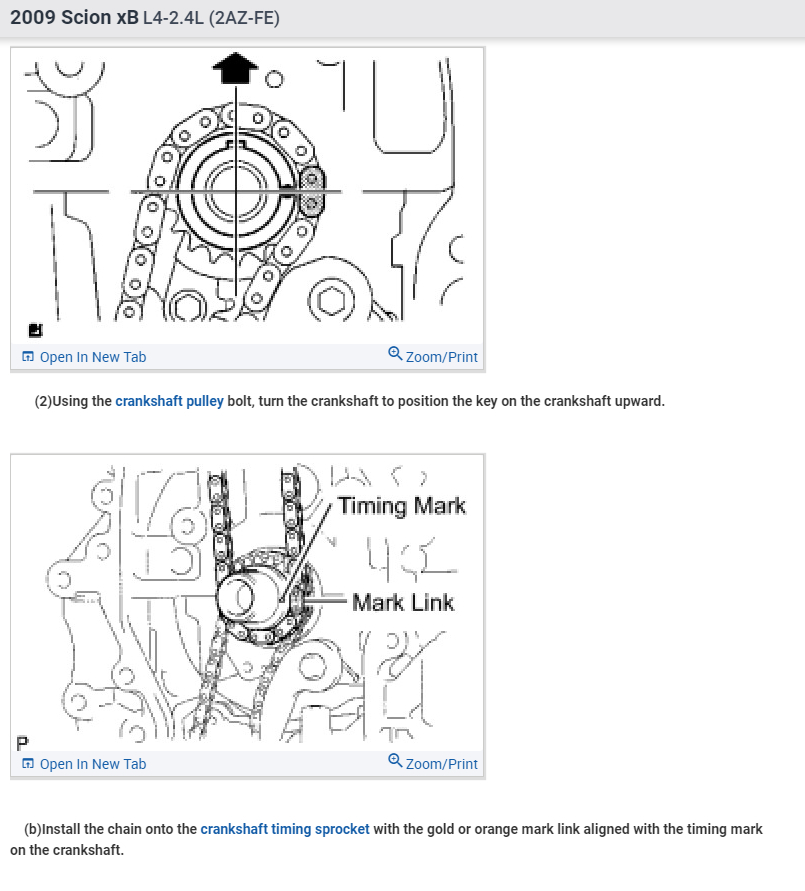805x891 pixels.
Task: Click the new-tab icon below the timing mark diagram
Action: pyautogui.click(x=28, y=764)
